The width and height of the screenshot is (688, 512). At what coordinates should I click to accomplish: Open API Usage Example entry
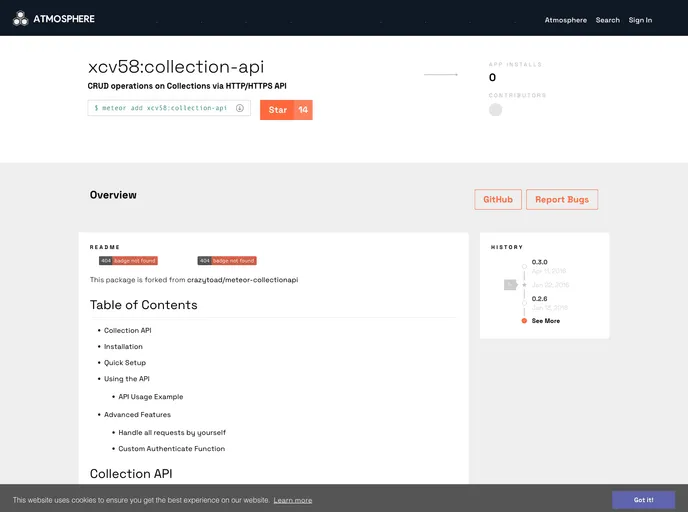pos(151,397)
